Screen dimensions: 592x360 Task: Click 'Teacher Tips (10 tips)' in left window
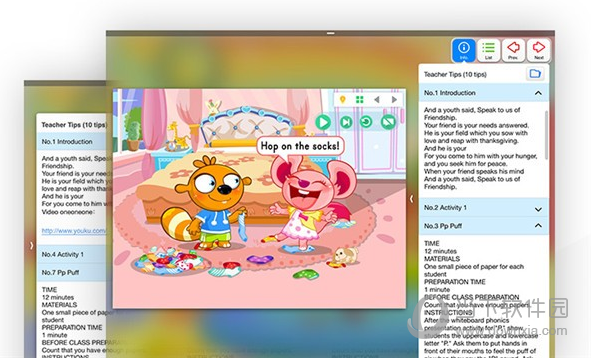click(74, 125)
